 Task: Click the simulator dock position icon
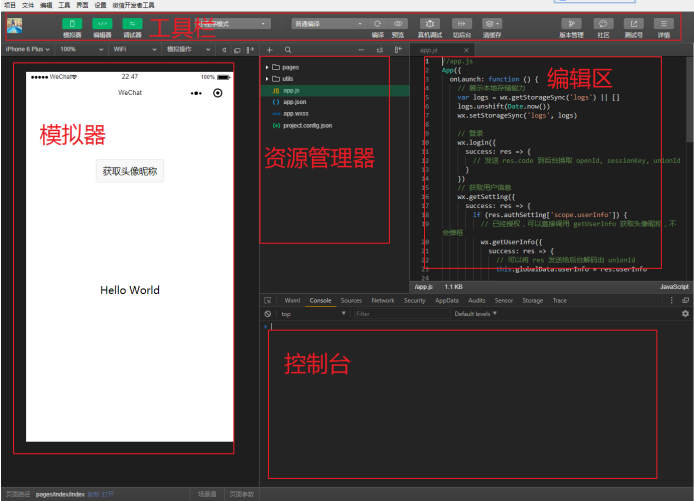click(x=250, y=50)
